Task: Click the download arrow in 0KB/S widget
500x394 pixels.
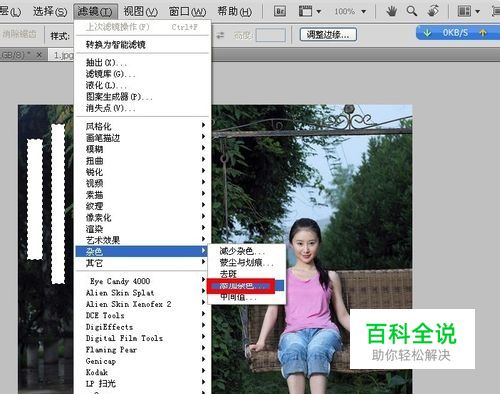Action: point(427,33)
